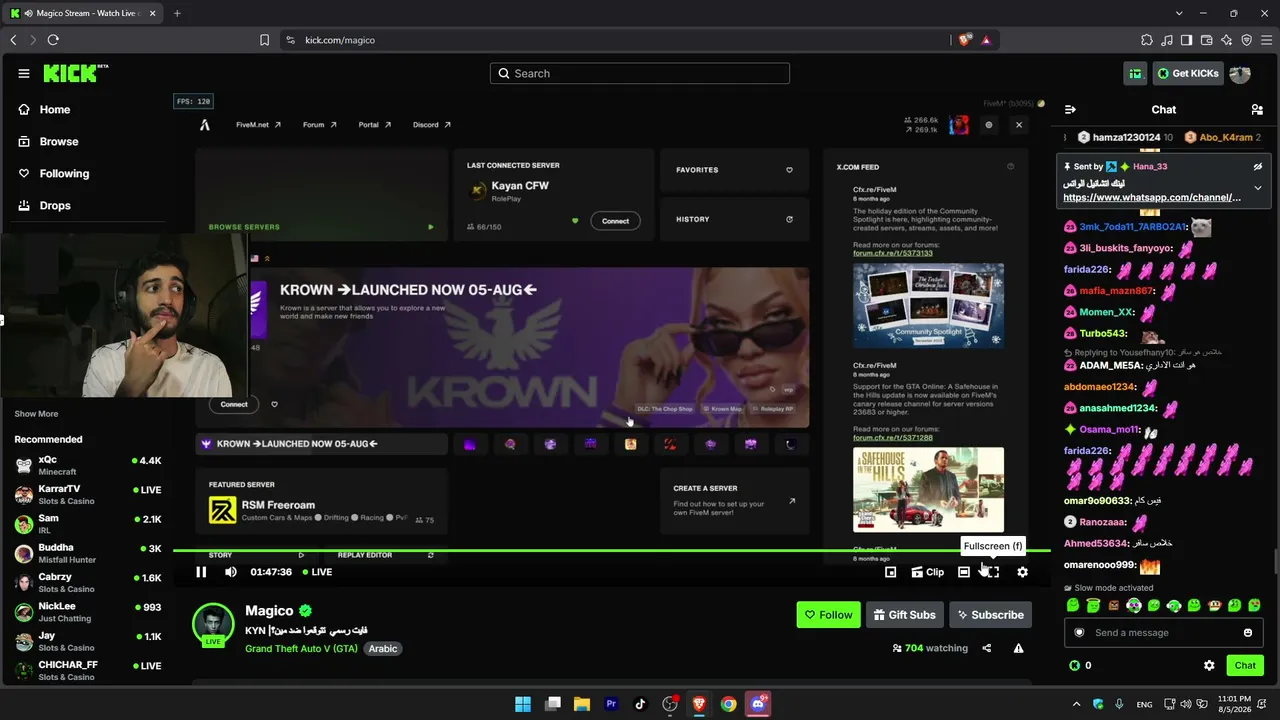Follow the Magico channel
The height and width of the screenshot is (720, 1280).
(828, 615)
